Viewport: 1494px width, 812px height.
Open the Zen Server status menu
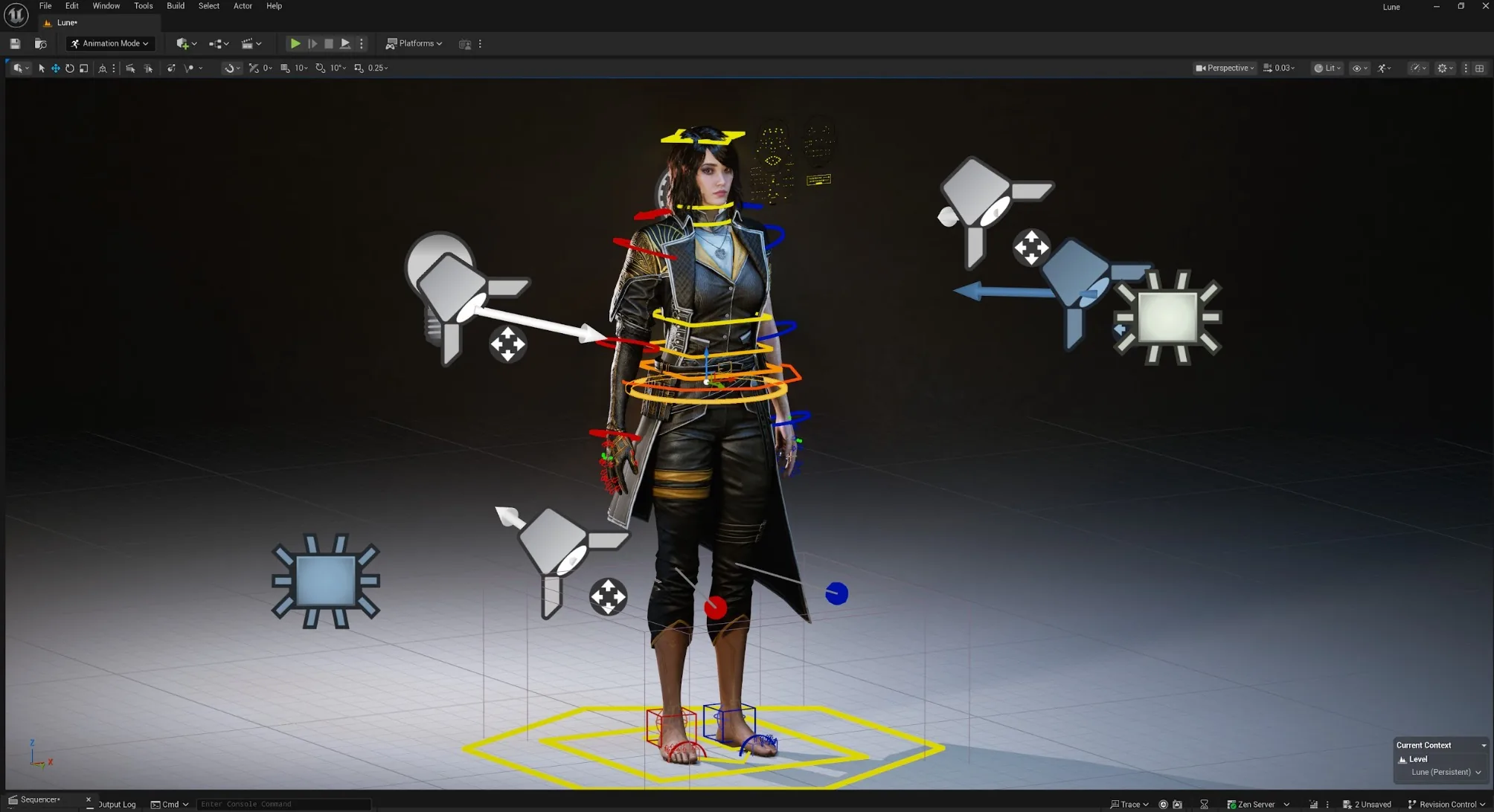pos(1258,805)
